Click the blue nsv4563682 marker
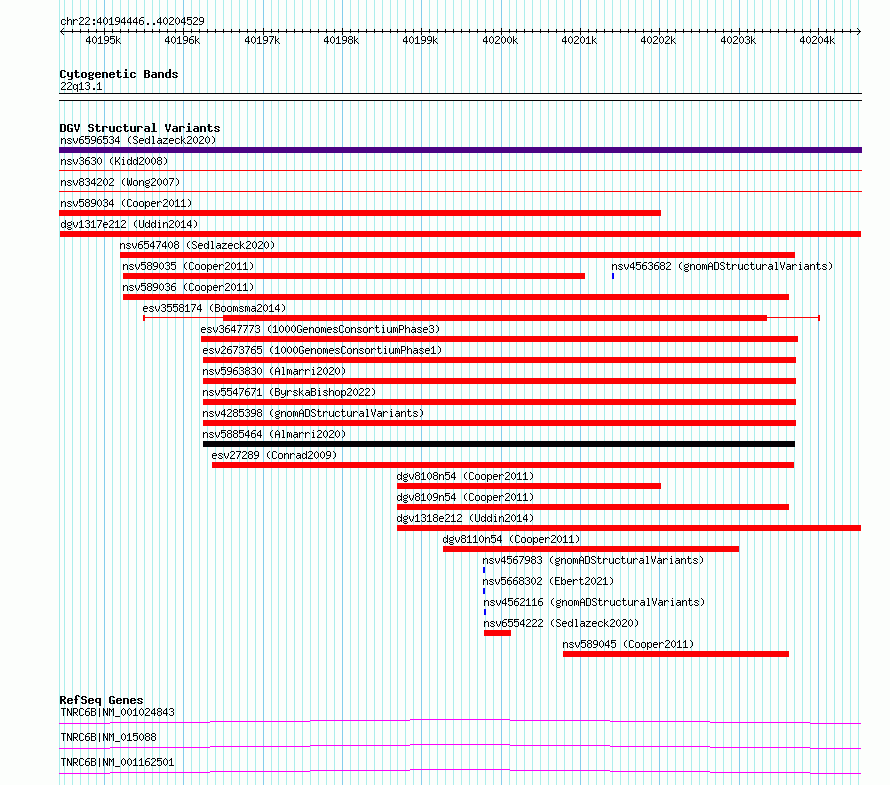The height and width of the screenshot is (785, 890). click(613, 276)
